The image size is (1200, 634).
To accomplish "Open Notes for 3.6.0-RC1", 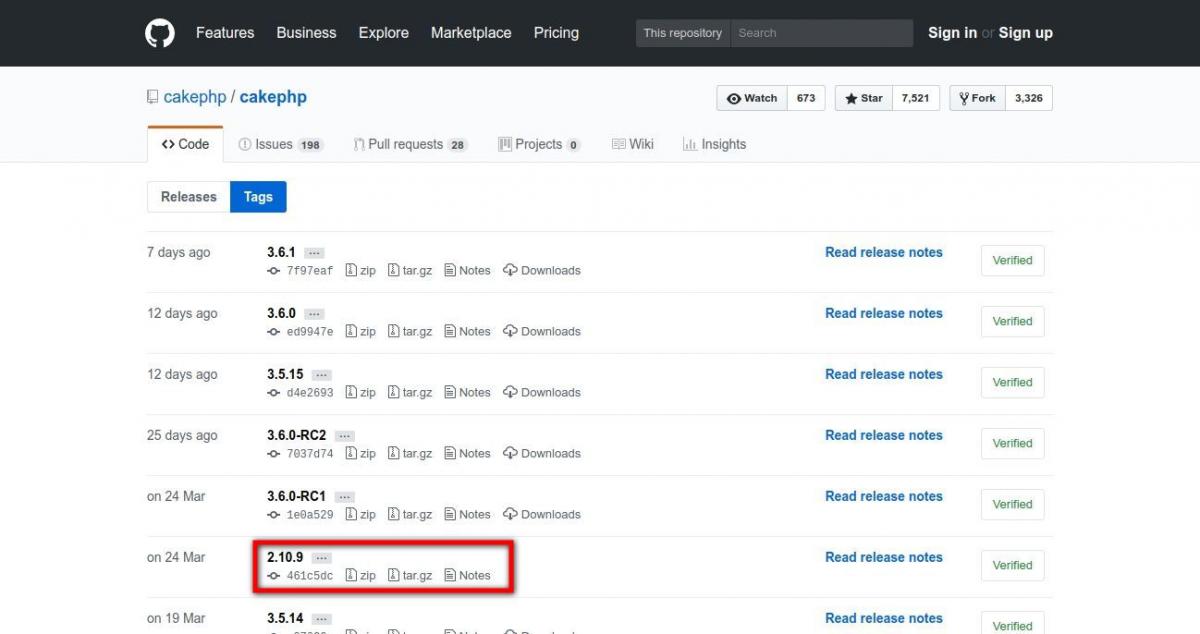I will coord(467,515).
